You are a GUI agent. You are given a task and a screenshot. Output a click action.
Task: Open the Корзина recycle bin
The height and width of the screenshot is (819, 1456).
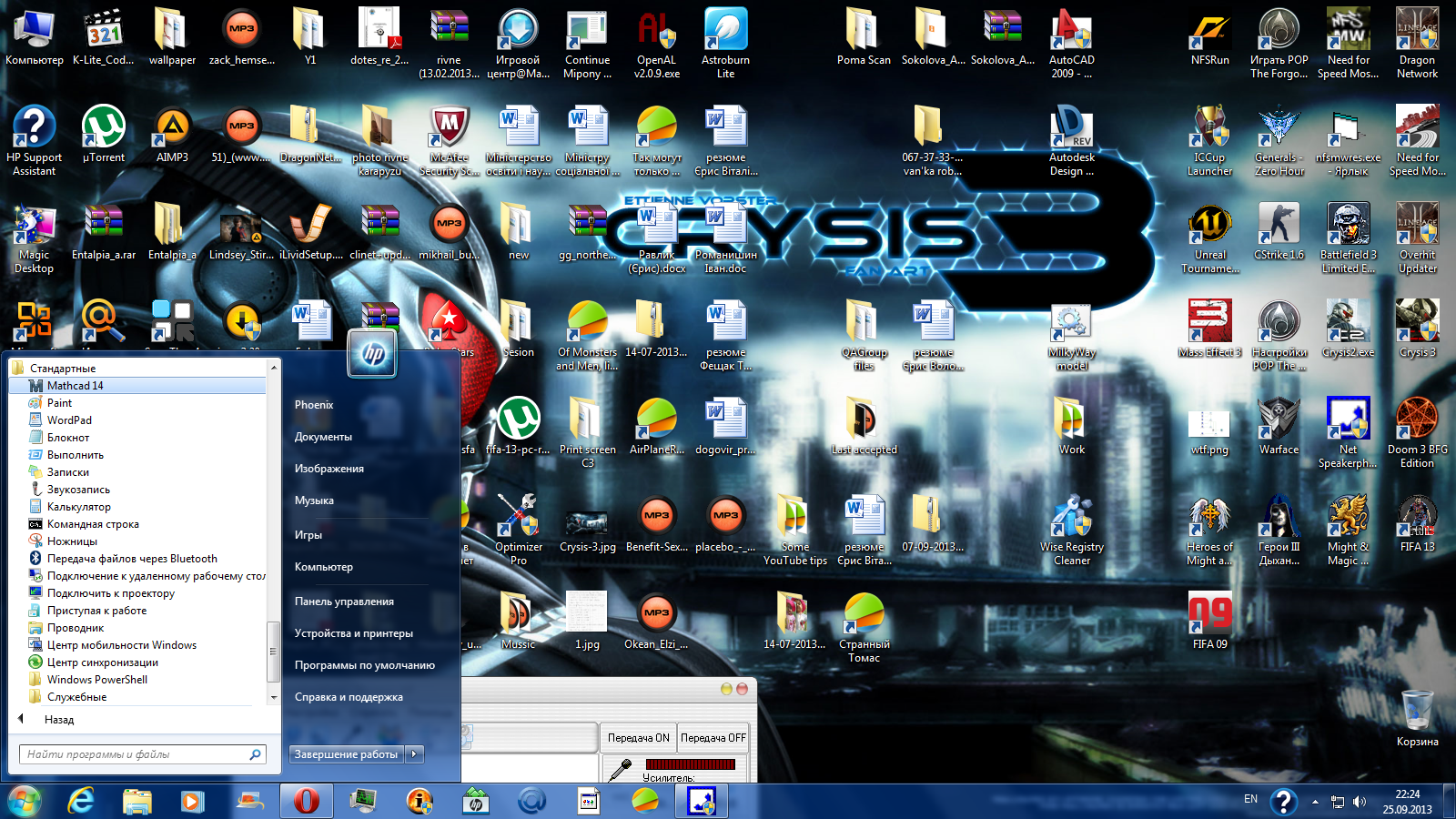tap(1418, 718)
